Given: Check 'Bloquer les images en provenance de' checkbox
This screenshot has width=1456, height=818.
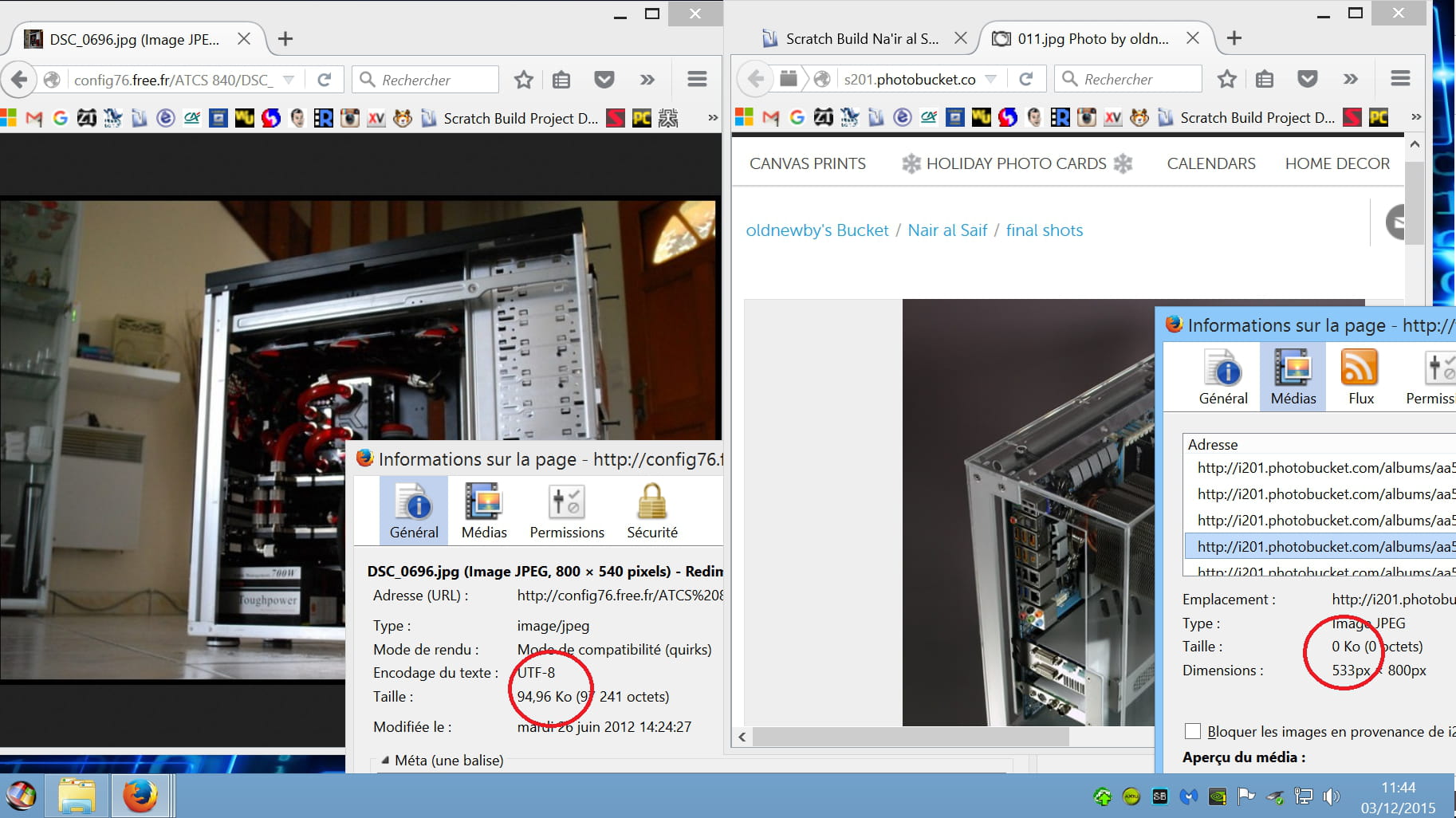Looking at the screenshot, I should click(1193, 731).
